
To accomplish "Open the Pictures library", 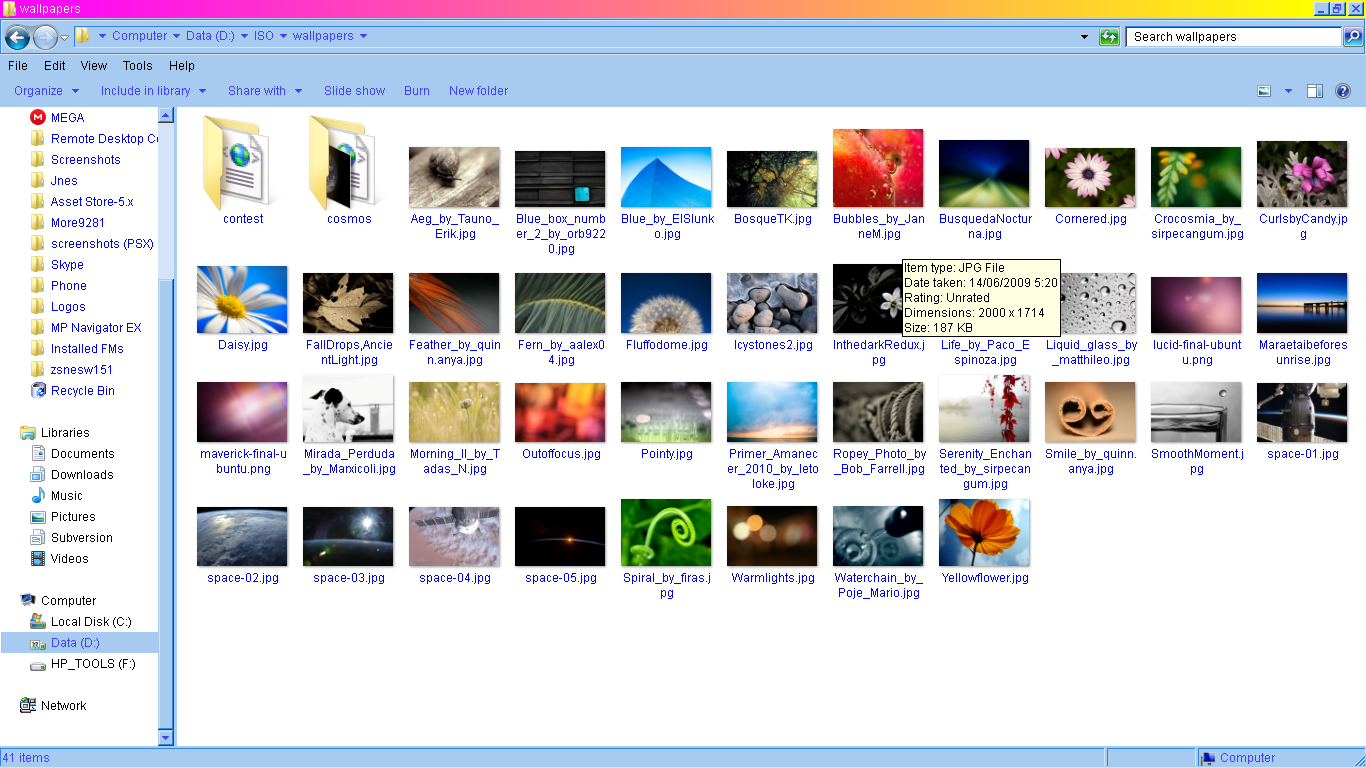I will 63,517.
